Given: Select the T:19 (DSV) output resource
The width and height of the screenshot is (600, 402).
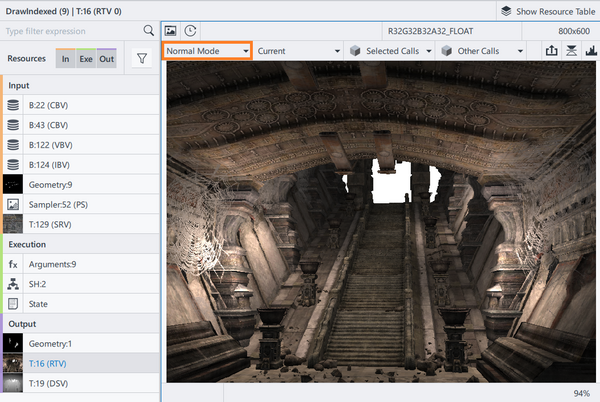Looking at the screenshot, I should pyautogui.click(x=48, y=382).
